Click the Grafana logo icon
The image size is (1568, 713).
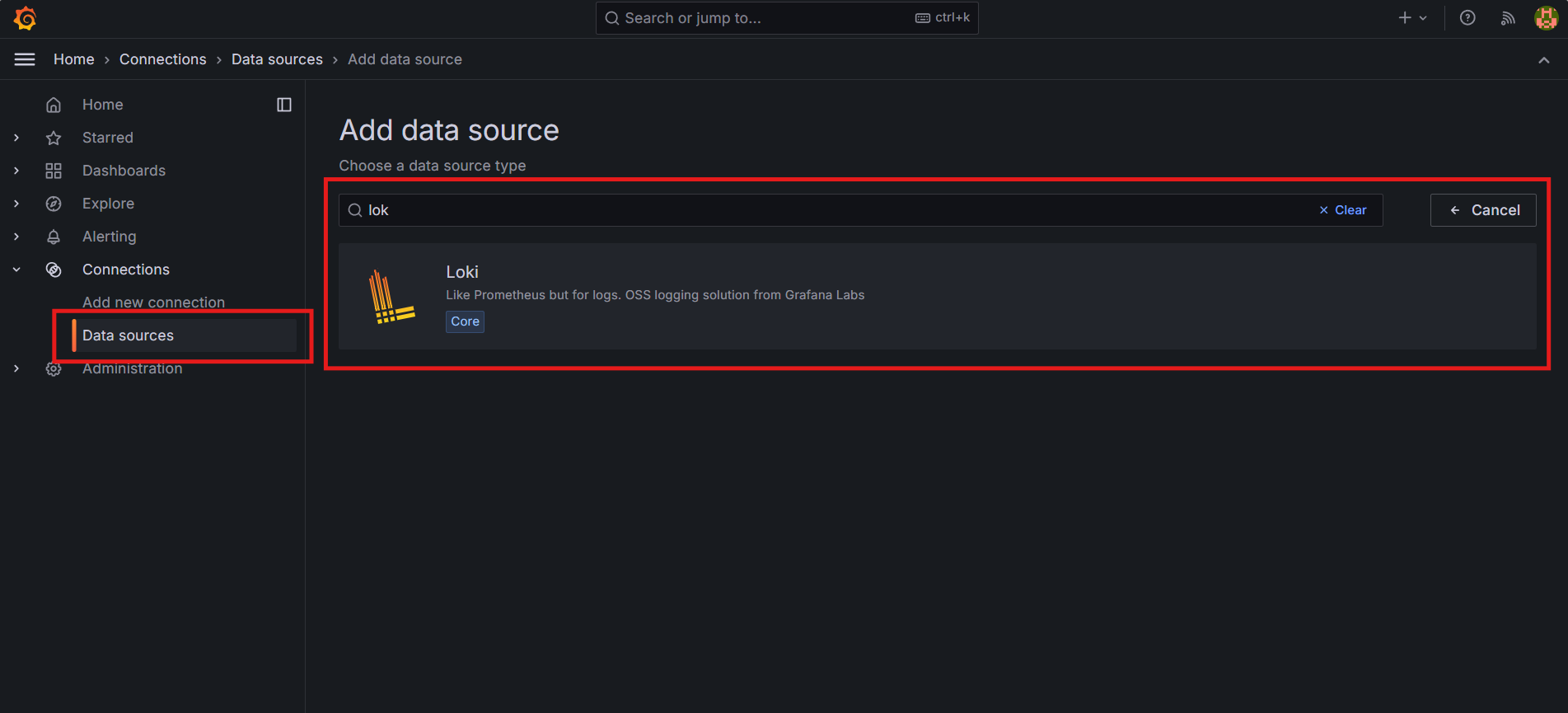click(25, 18)
